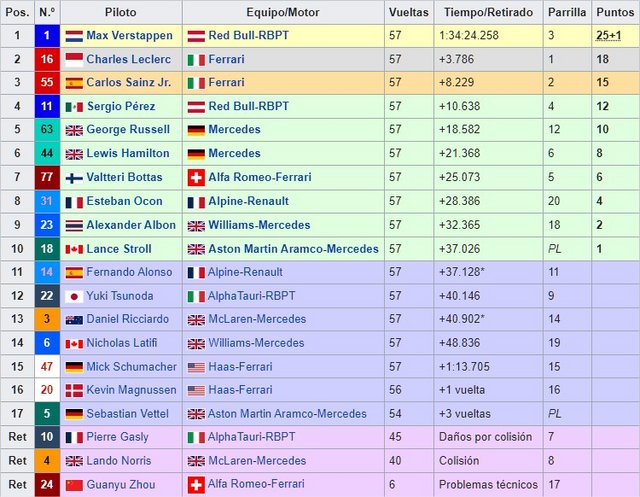The height and width of the screenshot is (497, 640).
Task: Click the Finland flag beside Valtteri Bottas
Action: click(74, 178)
